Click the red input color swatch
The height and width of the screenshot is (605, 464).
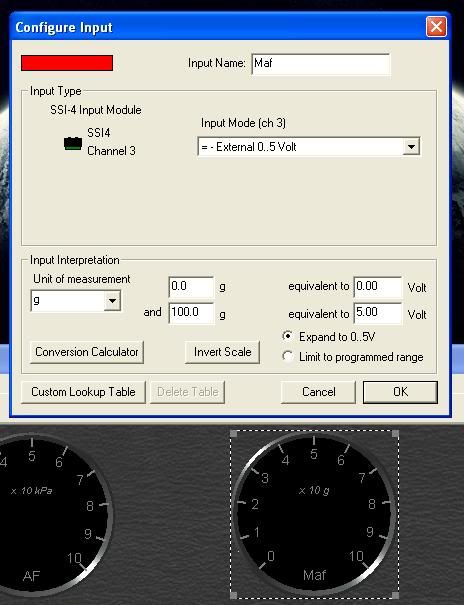(67, 63)
